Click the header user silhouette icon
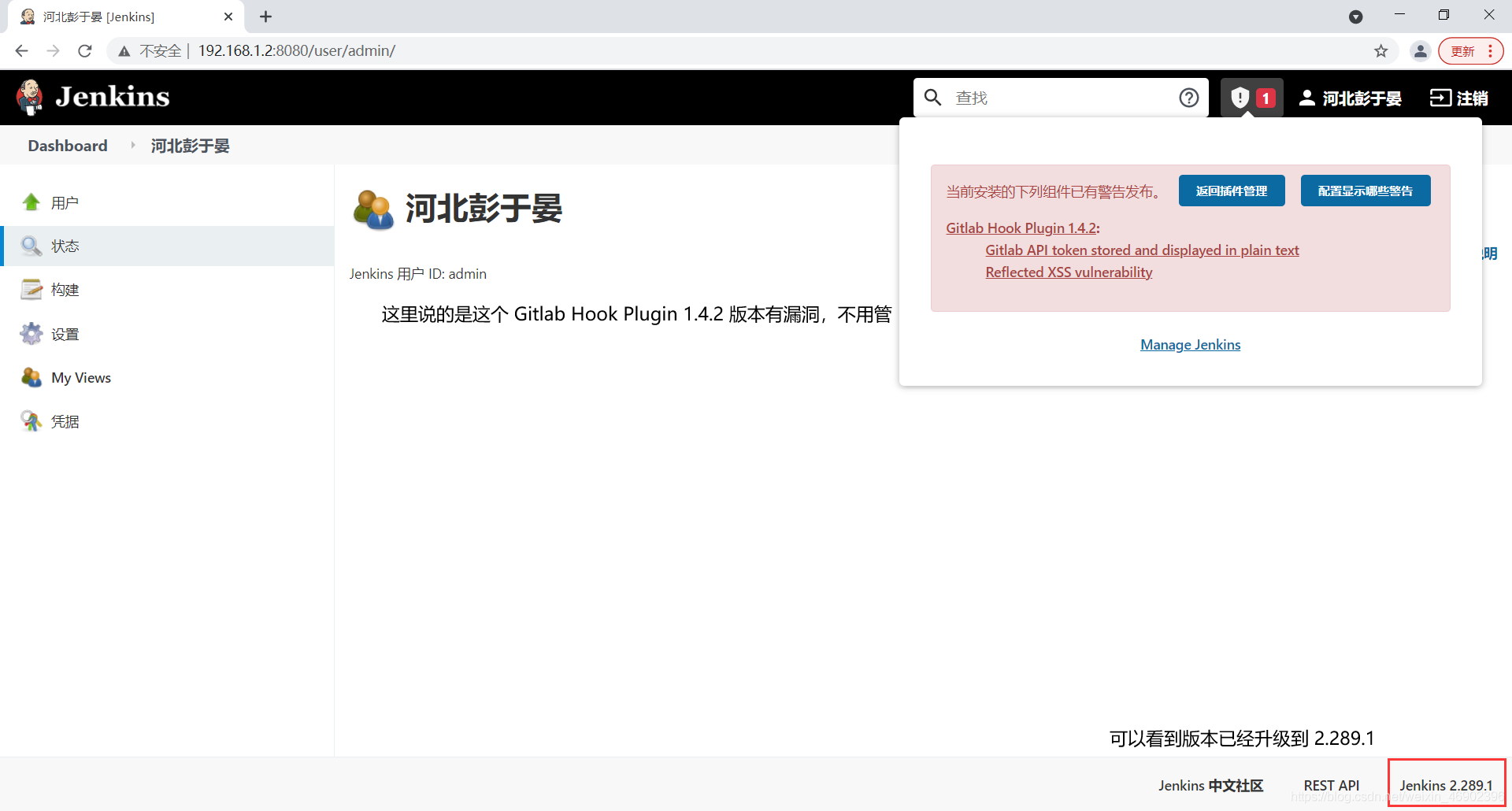 point(1307,98)
